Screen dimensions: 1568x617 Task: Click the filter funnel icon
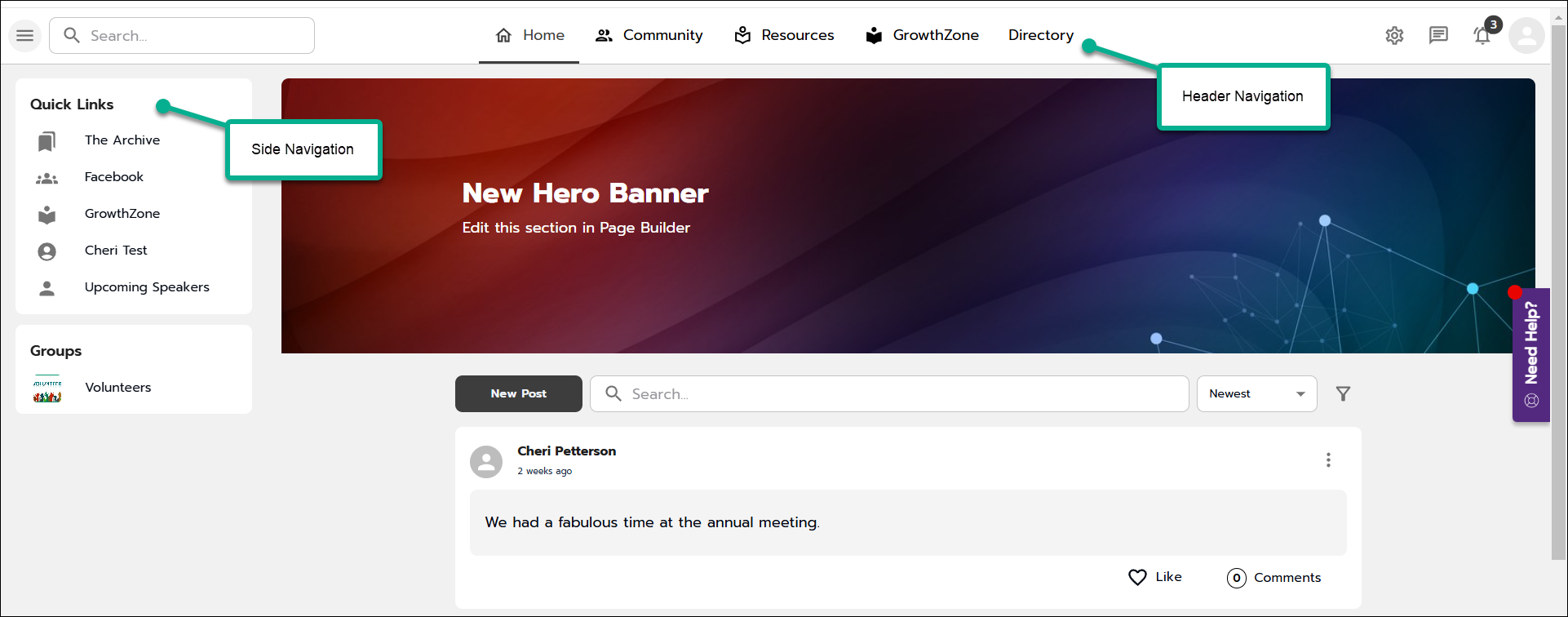(x=1343, y=394)
